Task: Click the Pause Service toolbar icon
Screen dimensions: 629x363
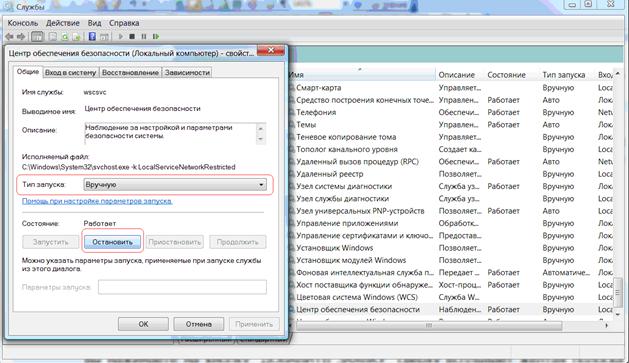Action: pyautogui.click(x=144, y=37)
